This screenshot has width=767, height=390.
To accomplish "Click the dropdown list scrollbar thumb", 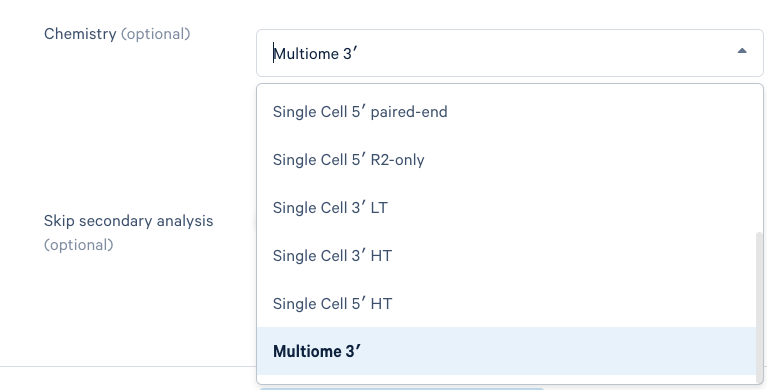I will pos(759,306).
